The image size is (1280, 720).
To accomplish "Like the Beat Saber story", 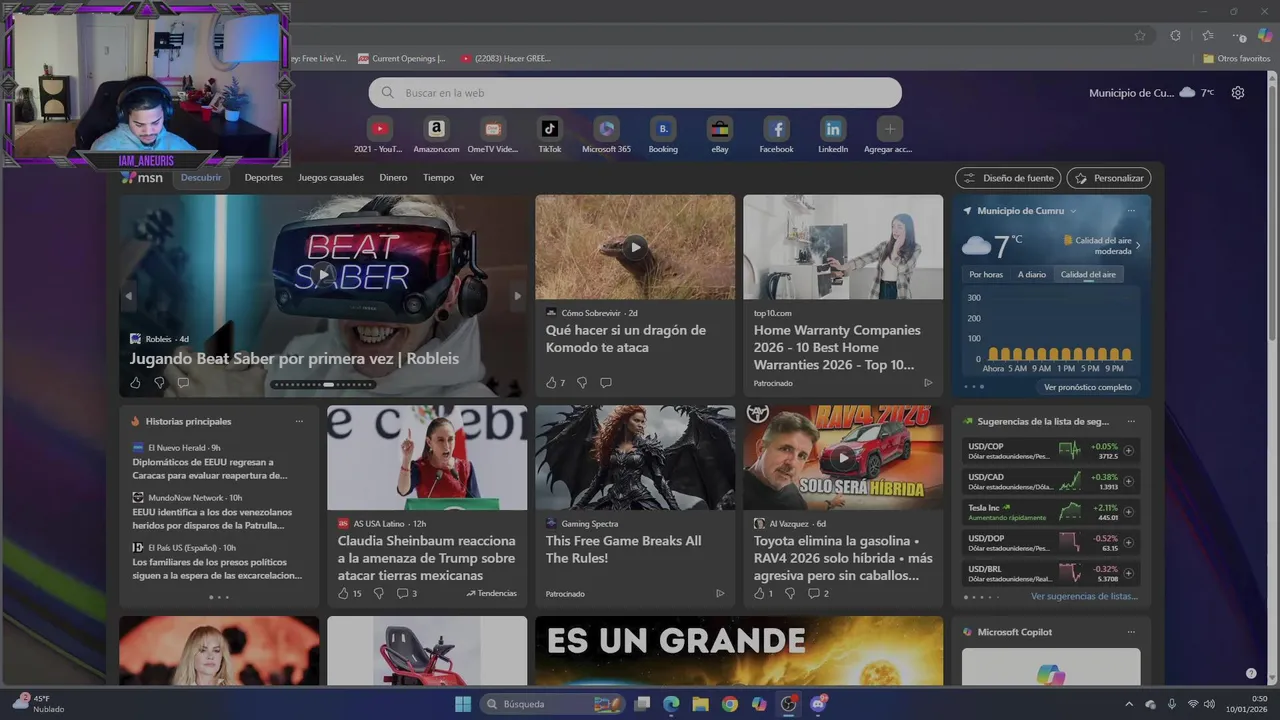I will (136, 383).
